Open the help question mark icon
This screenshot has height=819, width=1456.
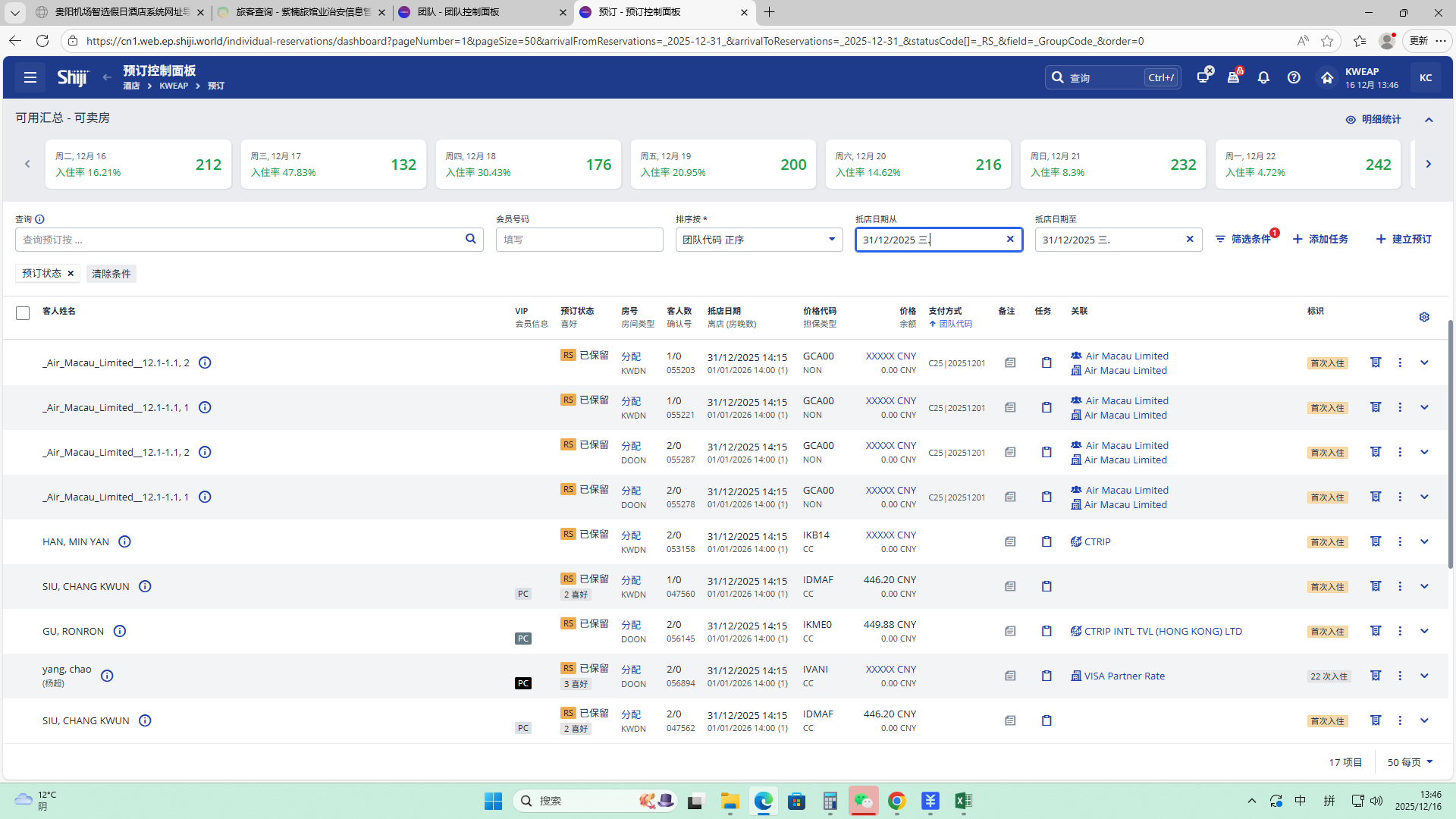pos(1294,77)
